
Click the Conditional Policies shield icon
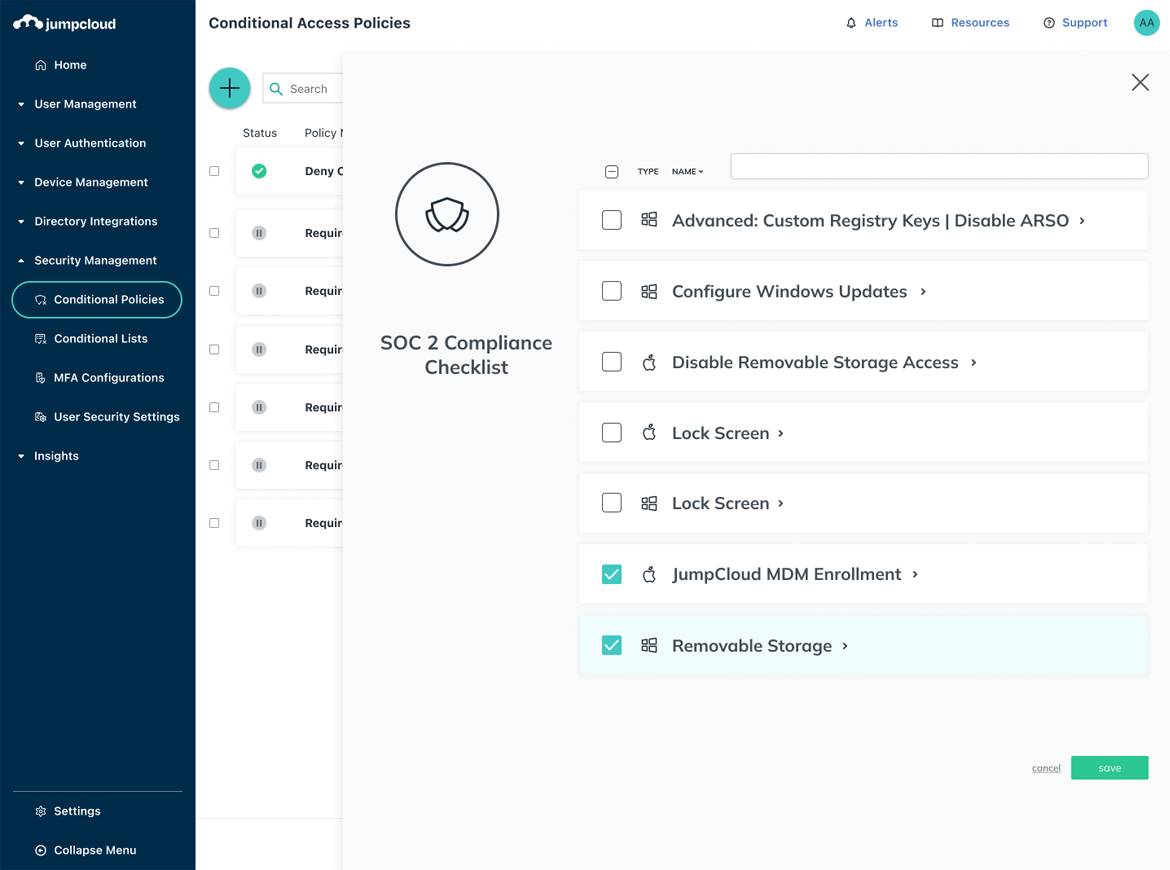41,300
